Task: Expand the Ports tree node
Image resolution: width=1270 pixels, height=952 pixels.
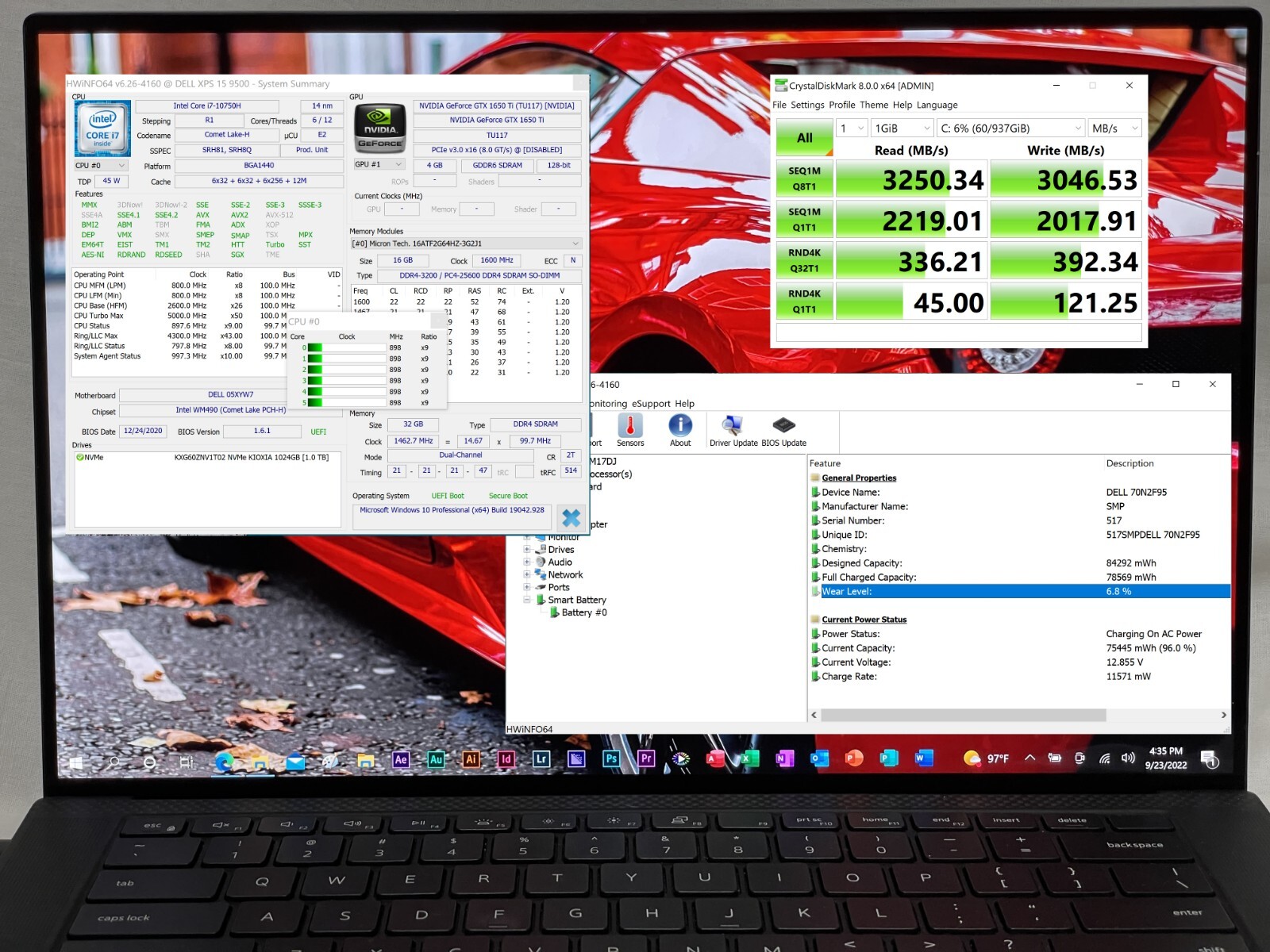Action: [526, 587]
